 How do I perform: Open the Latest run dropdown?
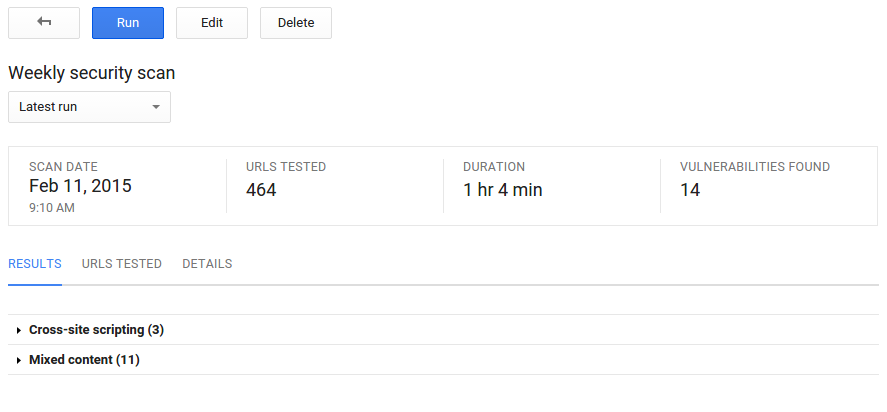[x=89, y=107]
